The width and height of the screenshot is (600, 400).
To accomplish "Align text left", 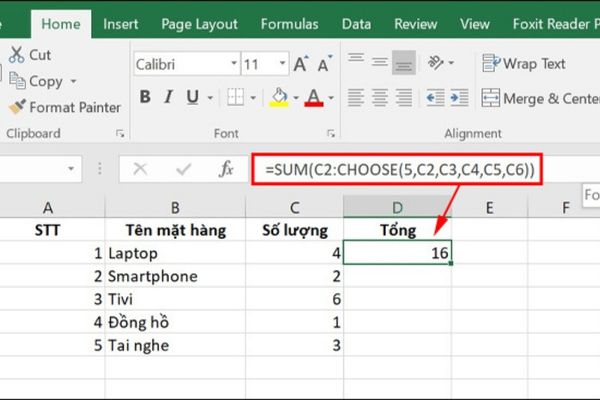I will (356, 98).
